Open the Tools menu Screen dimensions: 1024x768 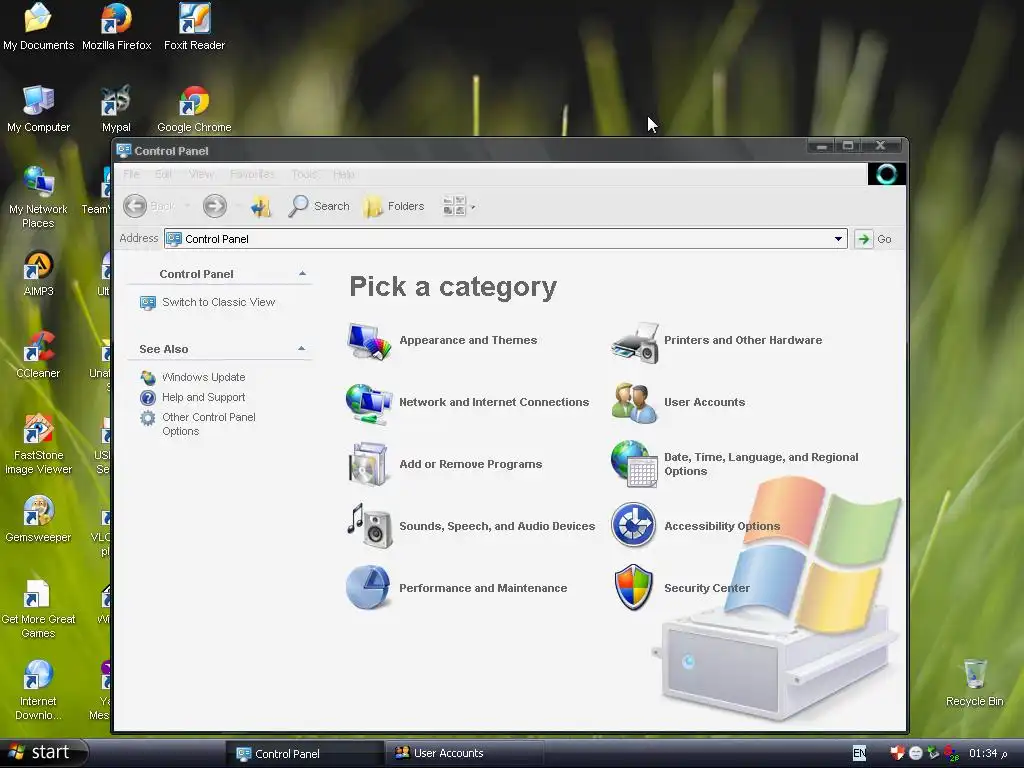304,174
